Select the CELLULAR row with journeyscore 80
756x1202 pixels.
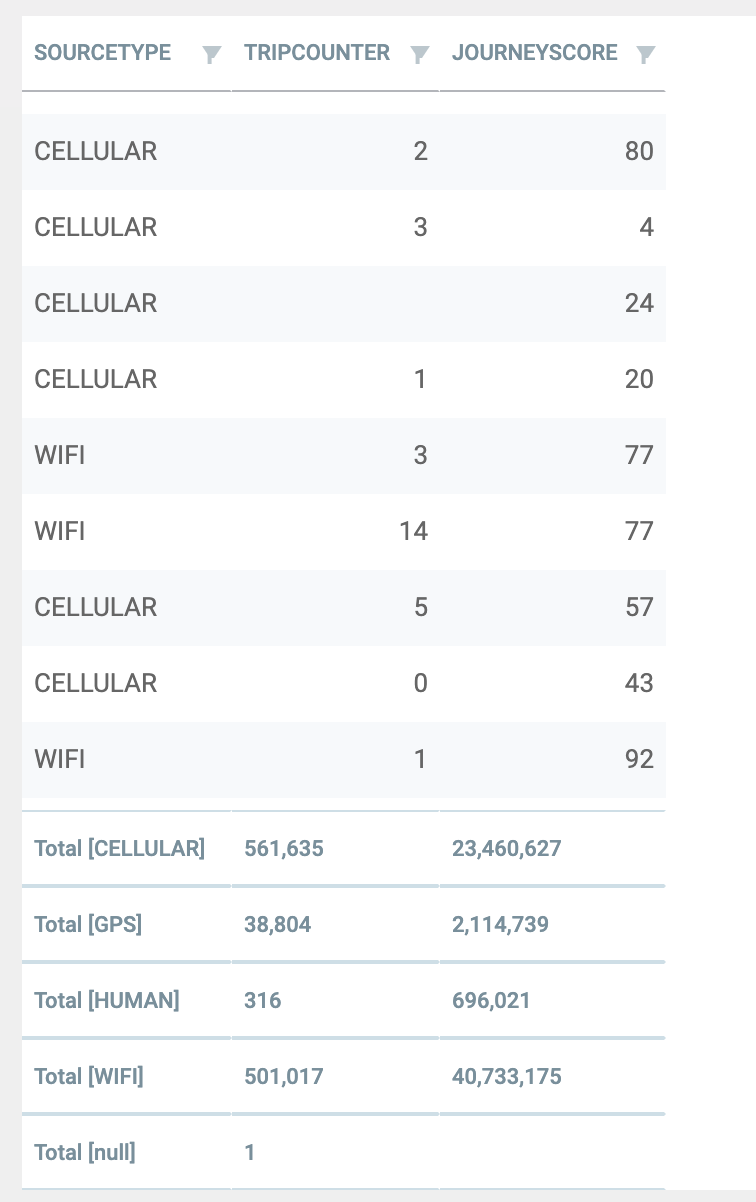343,151
